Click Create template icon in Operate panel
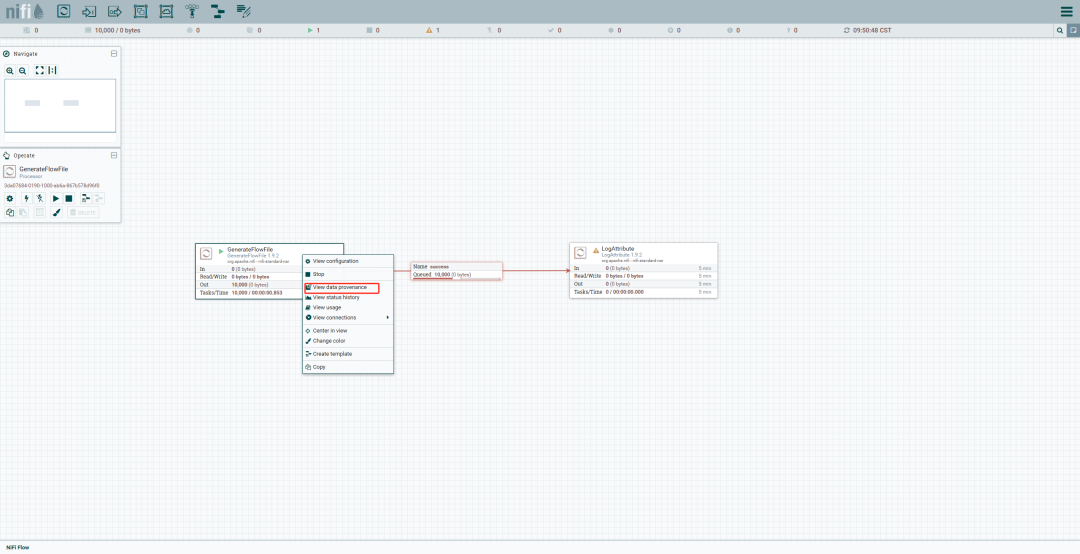 [85, 198]
